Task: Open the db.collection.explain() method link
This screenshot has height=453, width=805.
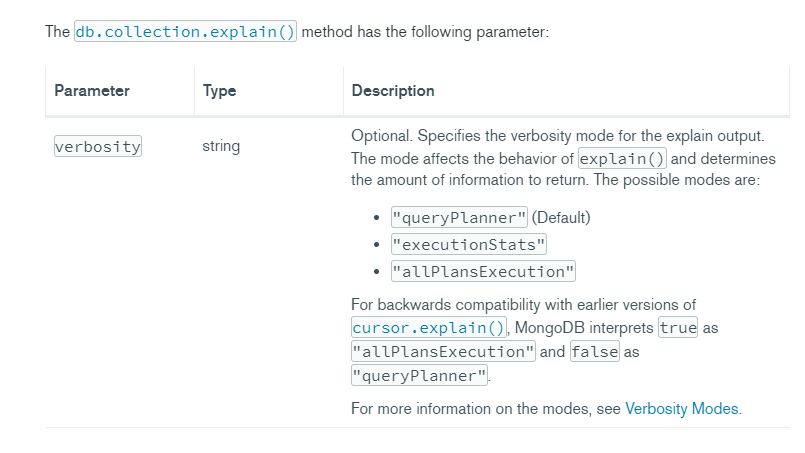Action: (185, 31)
